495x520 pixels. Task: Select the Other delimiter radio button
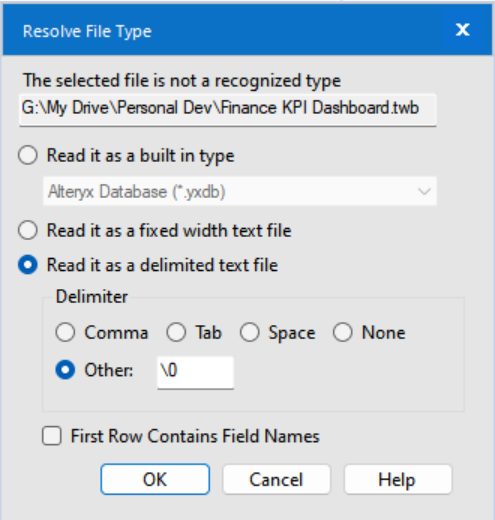(65, 370)
